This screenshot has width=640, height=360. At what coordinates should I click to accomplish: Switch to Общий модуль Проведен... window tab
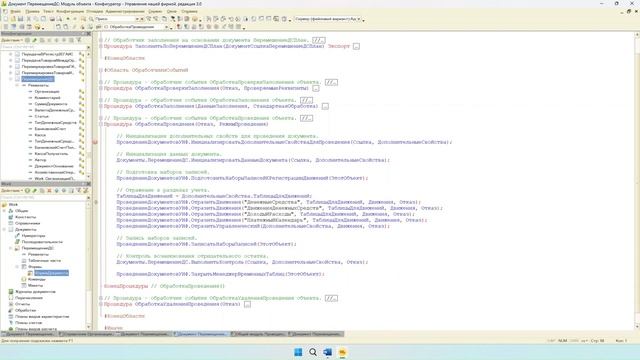point(258,334)
